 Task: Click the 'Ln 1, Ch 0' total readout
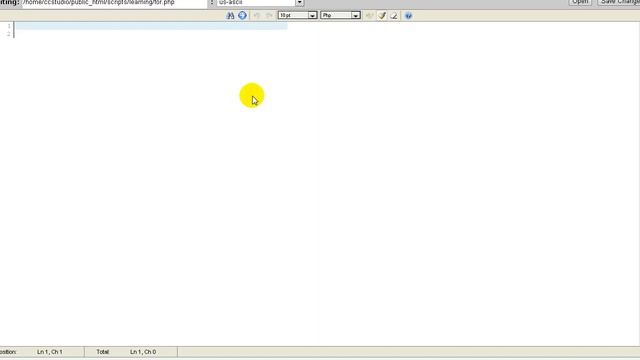point(143,352)
